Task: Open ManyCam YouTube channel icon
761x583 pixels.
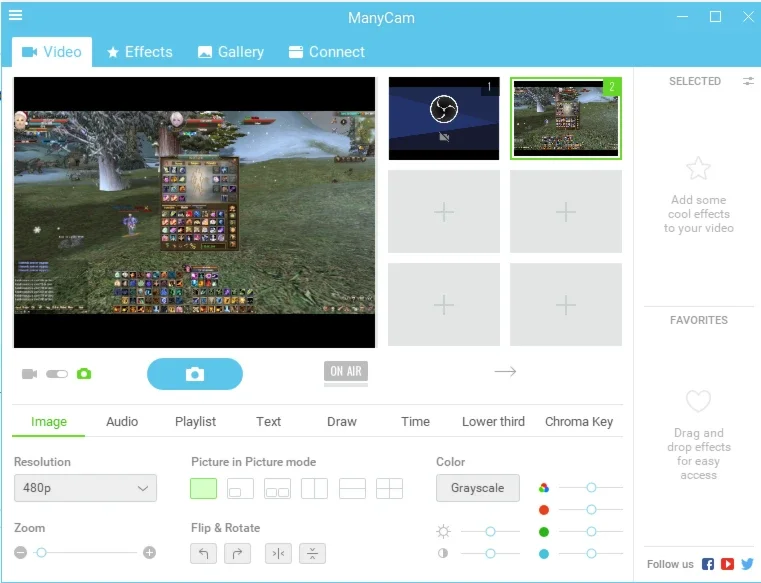Action: [x=727, y=564]
